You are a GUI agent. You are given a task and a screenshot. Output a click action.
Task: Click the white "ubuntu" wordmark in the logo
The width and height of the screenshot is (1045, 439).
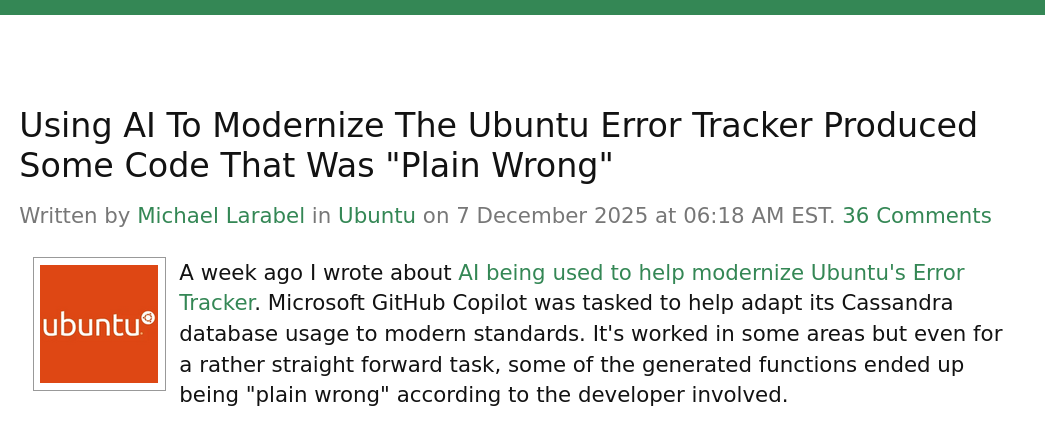pyautogui.click(x=91, y=325)
